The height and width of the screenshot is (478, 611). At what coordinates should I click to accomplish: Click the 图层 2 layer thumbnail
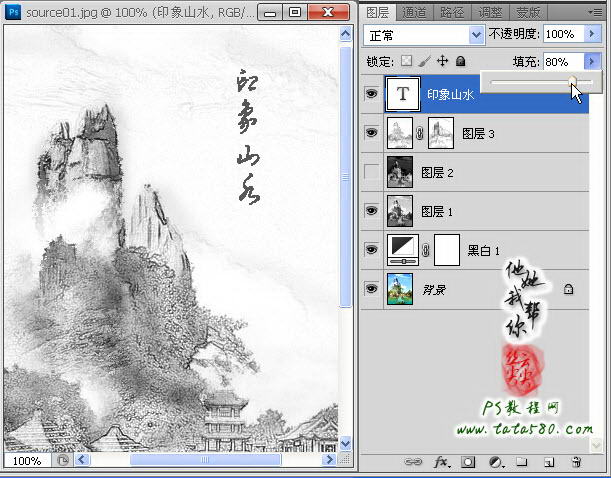400,172
